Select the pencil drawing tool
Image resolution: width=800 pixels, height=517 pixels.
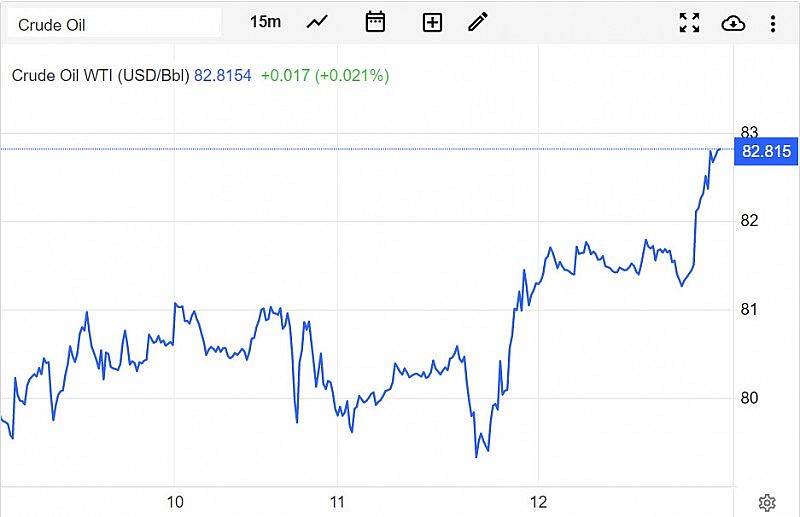point(477,22)
